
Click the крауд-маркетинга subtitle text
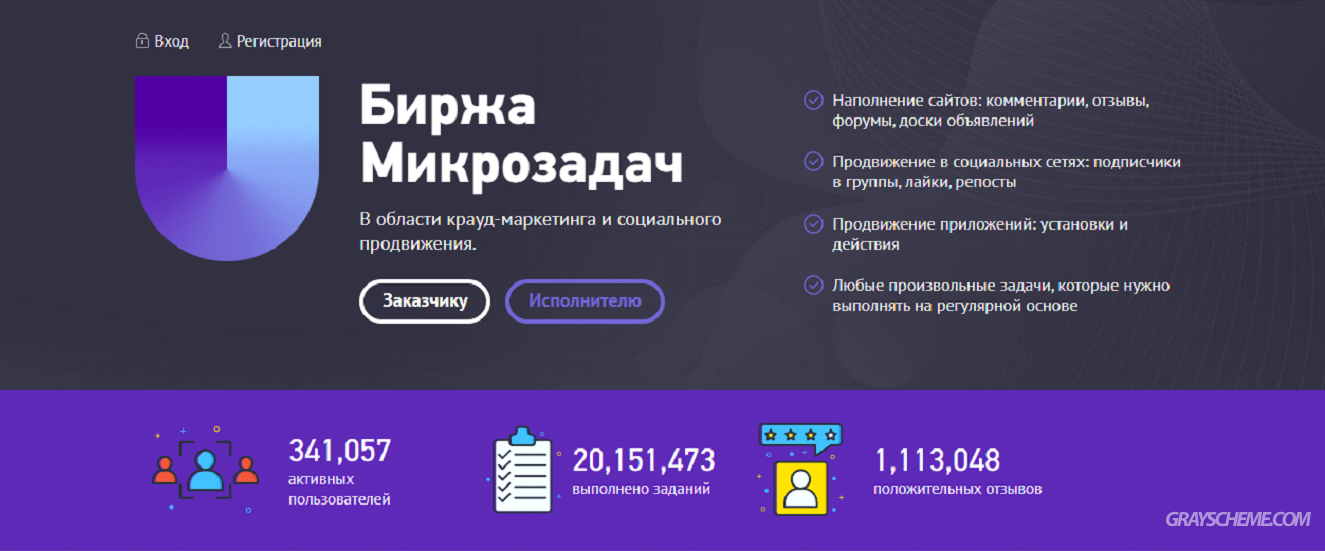click(x=540, y=231)
